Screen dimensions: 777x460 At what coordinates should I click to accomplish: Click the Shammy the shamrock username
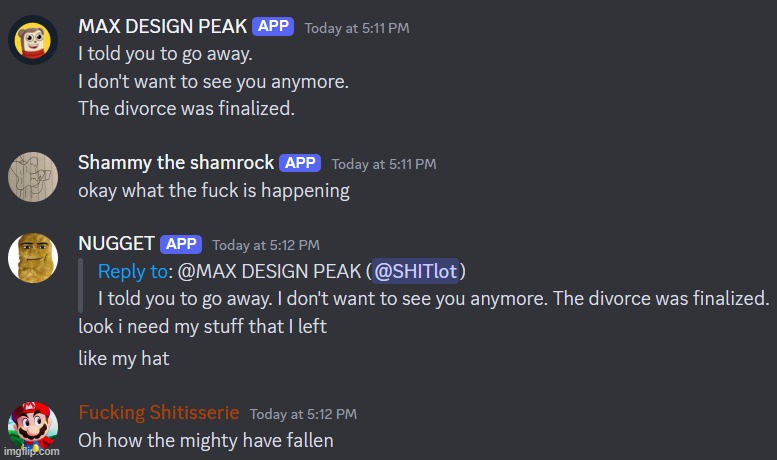[x=176, y=163]
